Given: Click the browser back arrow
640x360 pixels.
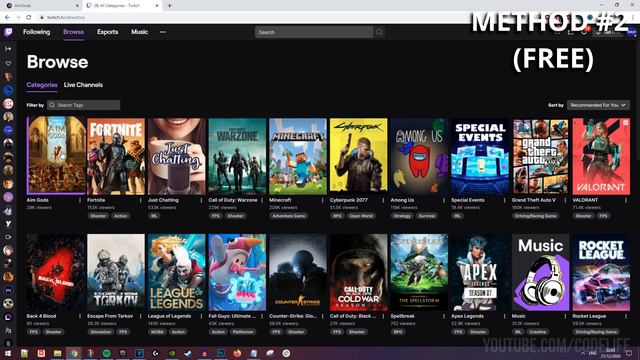Looking at the screenshot, I should [x=7, y=17].
